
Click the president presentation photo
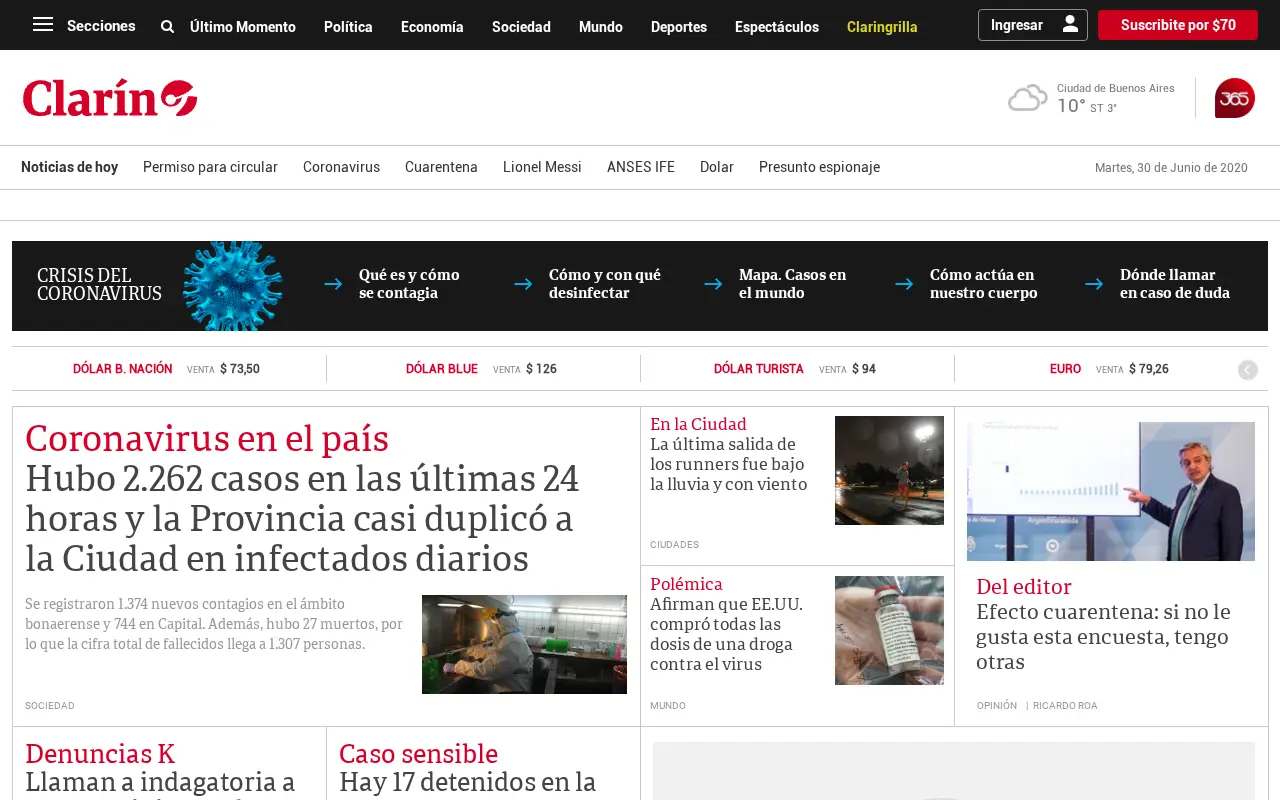[1111, 491]
